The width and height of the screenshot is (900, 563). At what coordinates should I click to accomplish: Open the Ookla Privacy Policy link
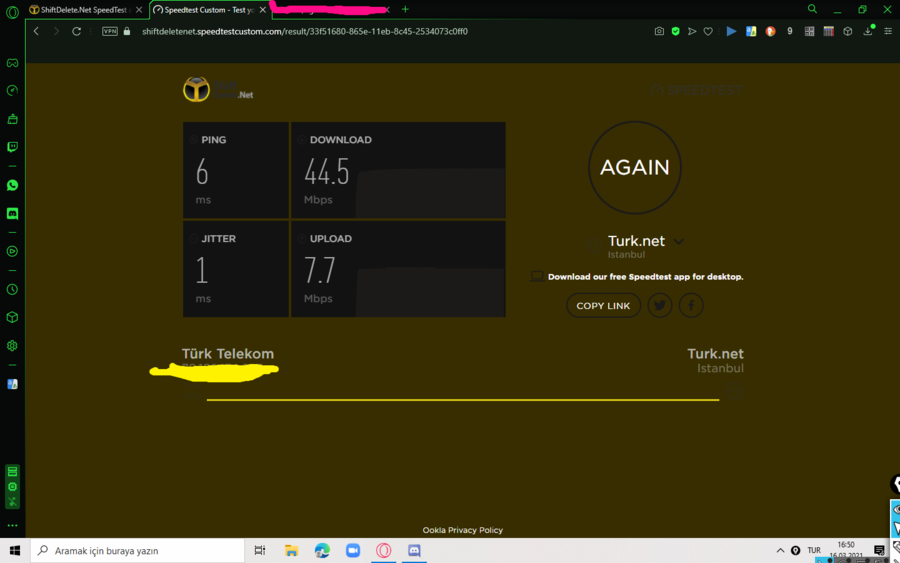coord(463,530)
